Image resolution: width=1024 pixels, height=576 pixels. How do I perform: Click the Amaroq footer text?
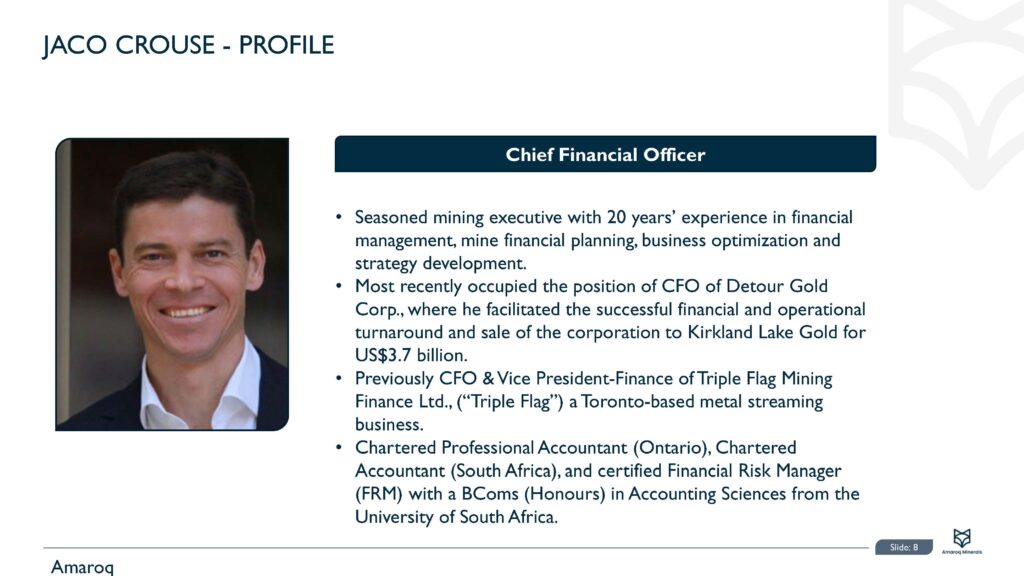click(82, 567)
